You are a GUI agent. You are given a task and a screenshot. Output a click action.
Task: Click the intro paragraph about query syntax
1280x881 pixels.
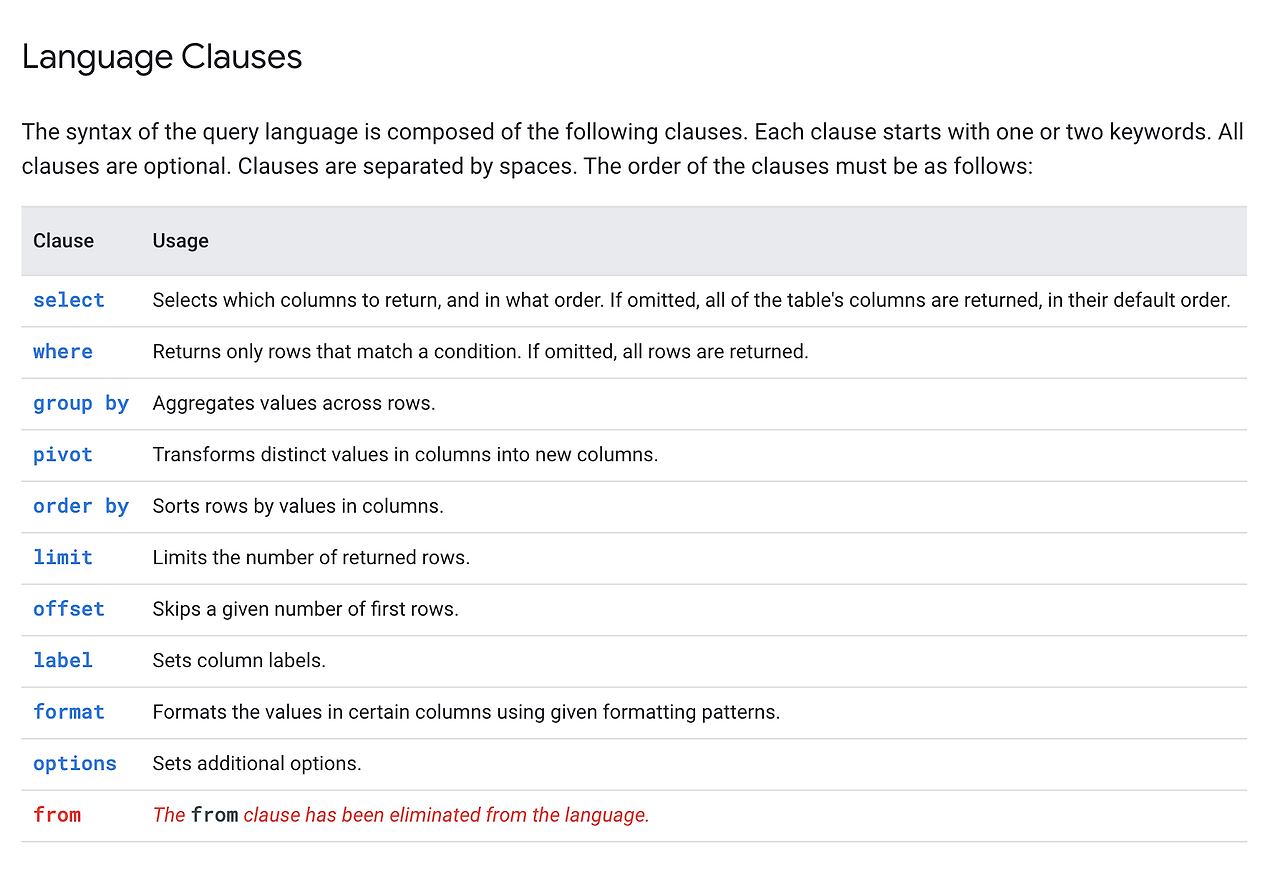[x=632, y=149]
